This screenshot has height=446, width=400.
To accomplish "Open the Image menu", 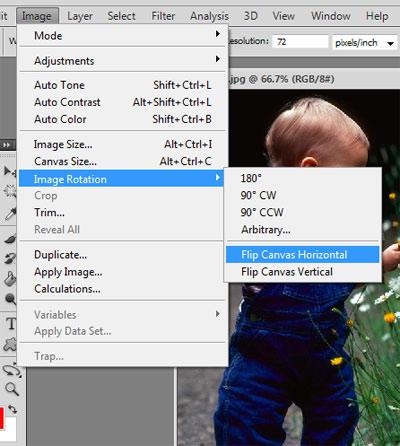I will pyautogui.click(x=37, y=16).
